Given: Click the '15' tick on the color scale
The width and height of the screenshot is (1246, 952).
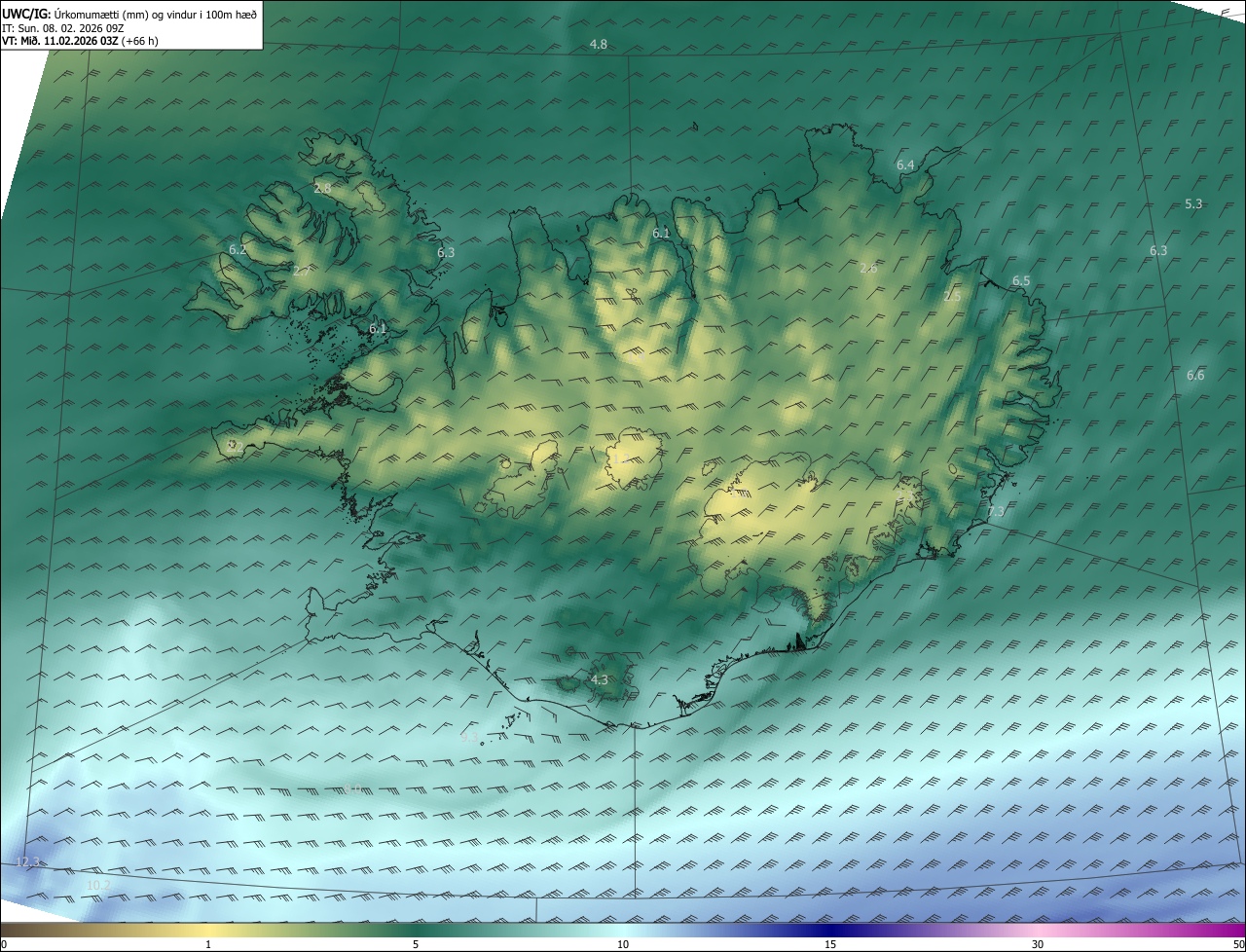Looking at the screenshot, I should [830, 944].
